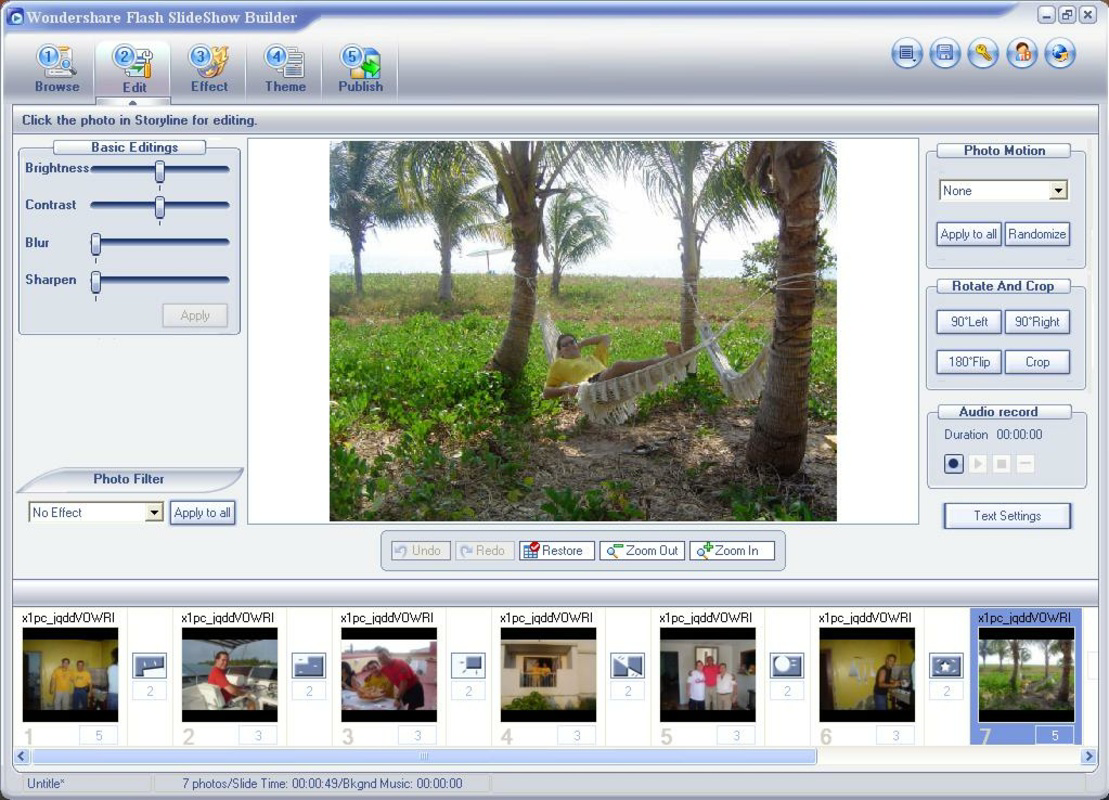Save project with the floppy disk icon

coord(944,54)
